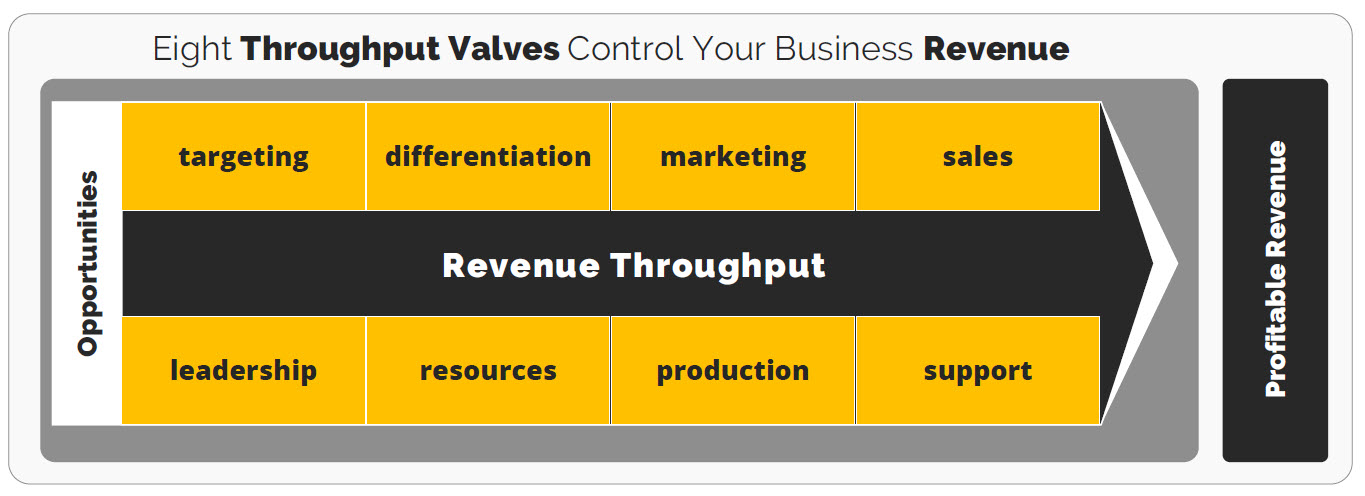Click the leadership valve box

(x=244, y=370)
